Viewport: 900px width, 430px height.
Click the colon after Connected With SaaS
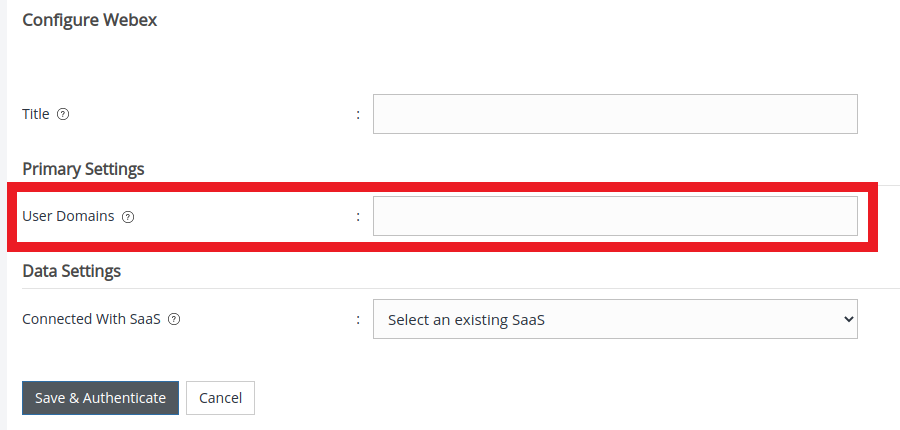(x=358, y=321)
